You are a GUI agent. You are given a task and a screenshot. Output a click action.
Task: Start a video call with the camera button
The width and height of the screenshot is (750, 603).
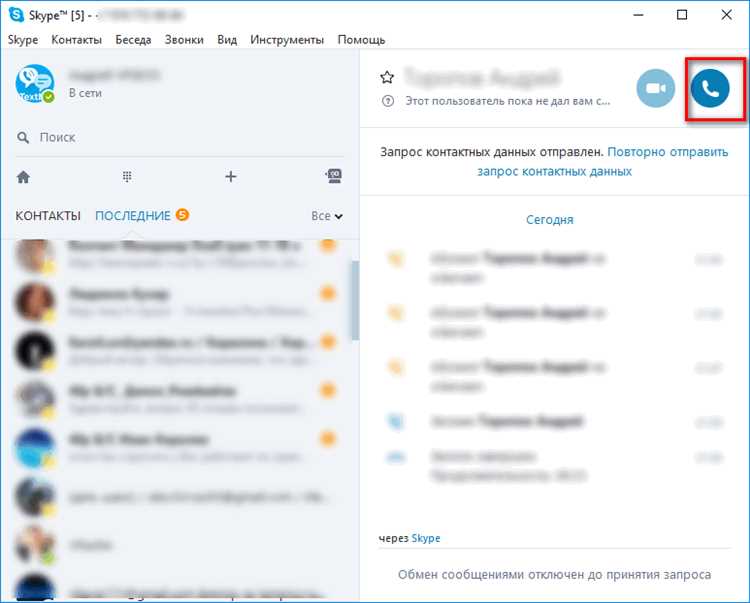click(x=656, y=88)
